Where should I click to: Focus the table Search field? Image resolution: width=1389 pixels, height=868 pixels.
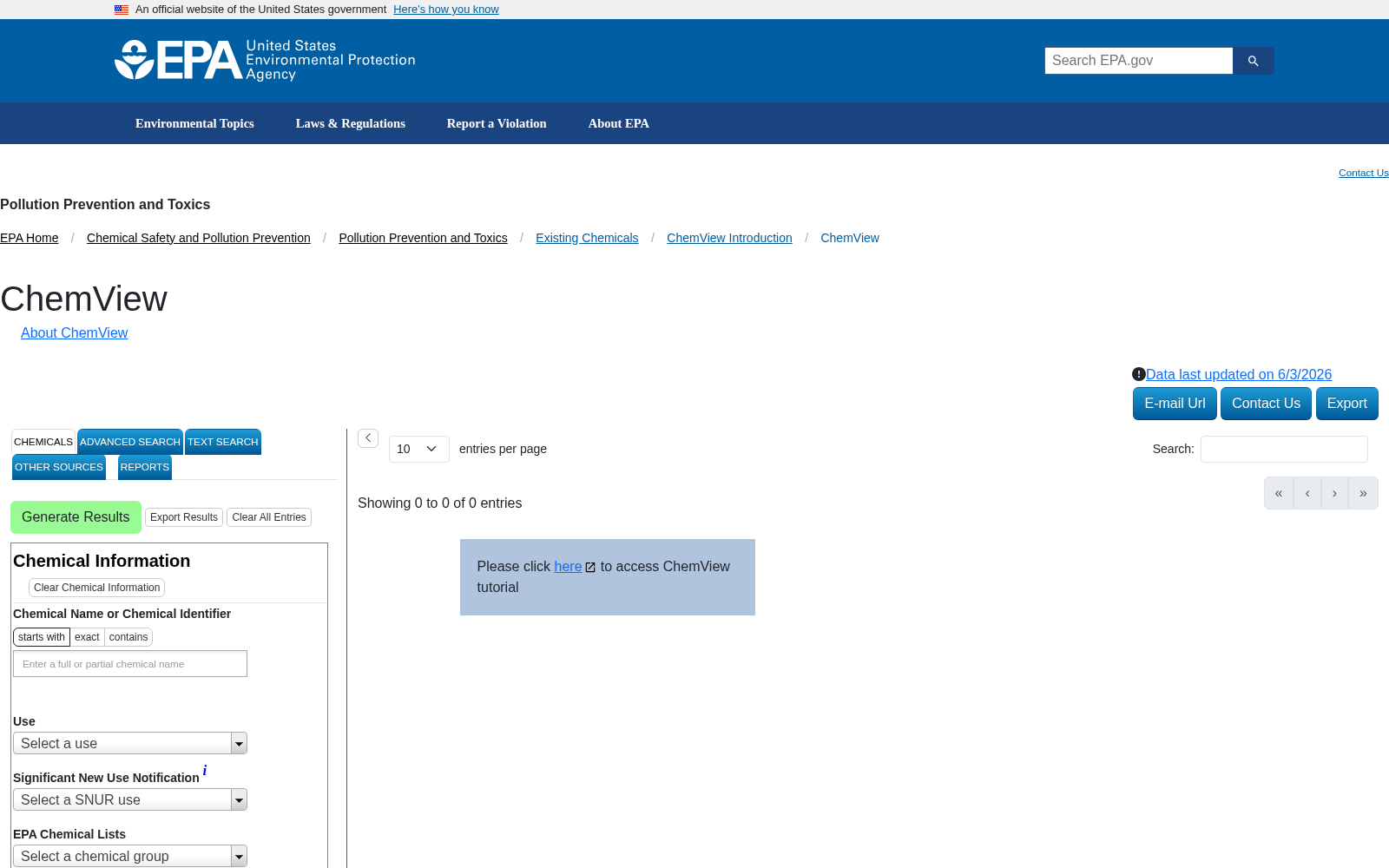[x=1284, y=449]
